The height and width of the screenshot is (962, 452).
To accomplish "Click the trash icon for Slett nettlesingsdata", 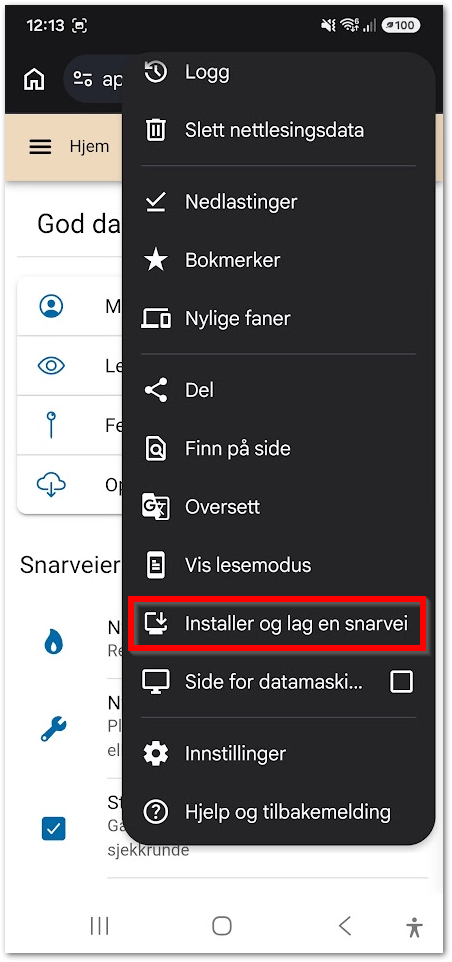I will click(x=156, y=130).
